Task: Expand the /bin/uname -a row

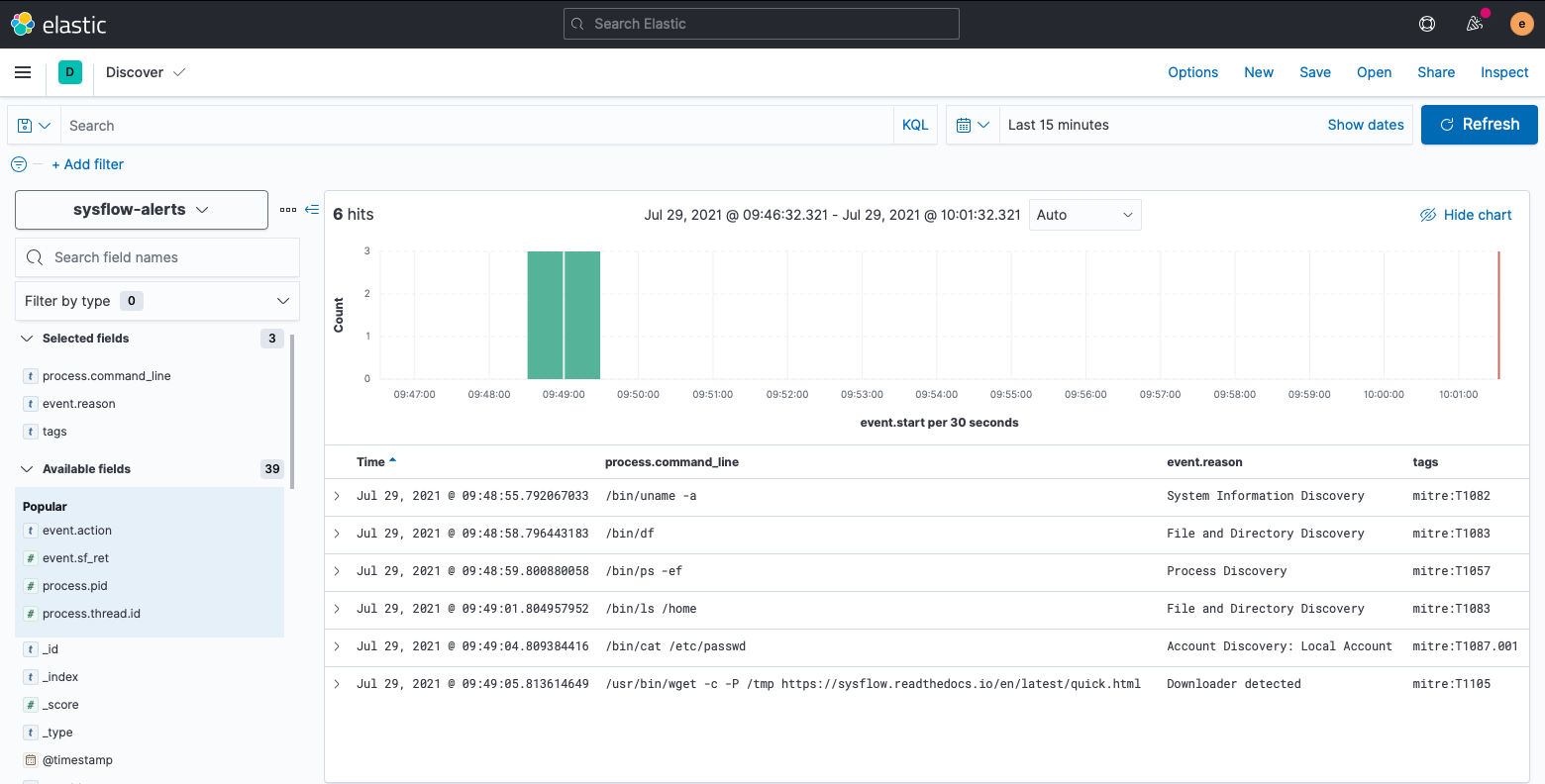Action: pyautogui.click(x=337, y=496)
